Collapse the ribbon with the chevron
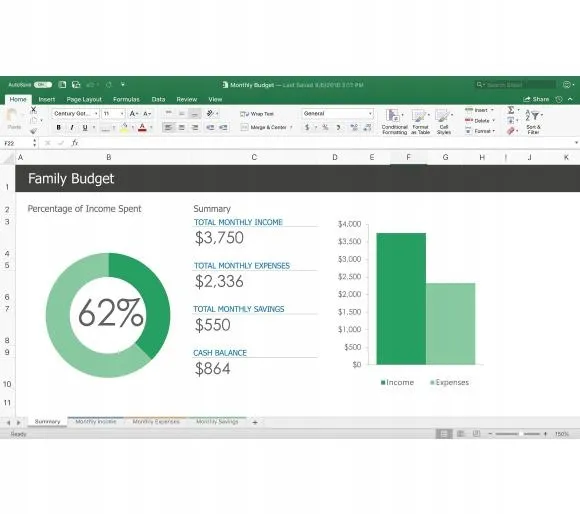Image resolution: width=580 pixels, height=514 pixels. [570, 99]
